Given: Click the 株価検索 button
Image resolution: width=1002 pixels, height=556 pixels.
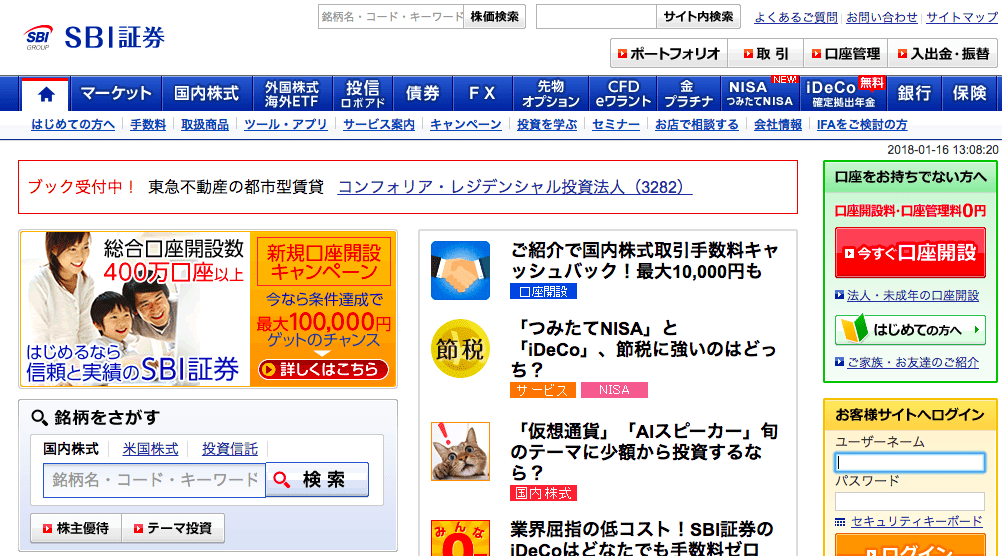Looking at the screenshot, I should click(495, 17).
